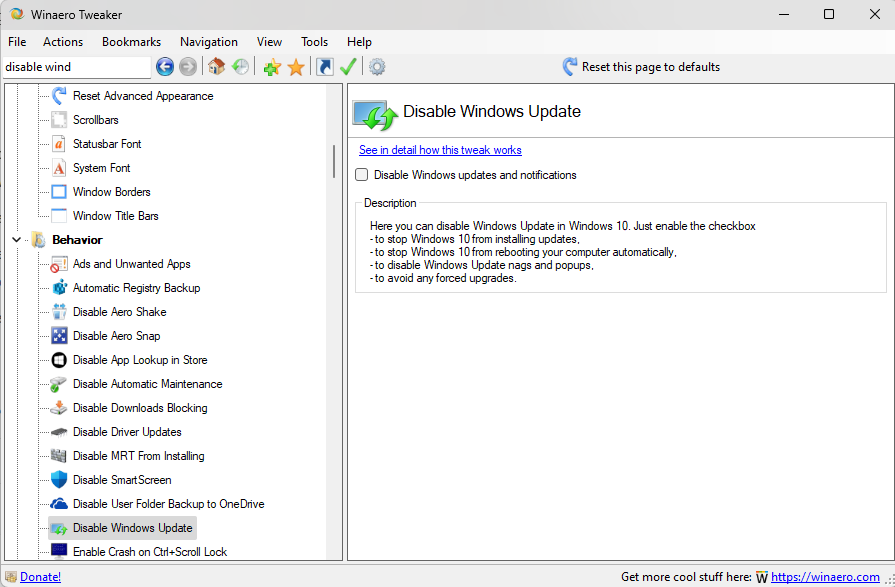Click the Disable Automatic Maintenance icon

[x=59, y=384]
